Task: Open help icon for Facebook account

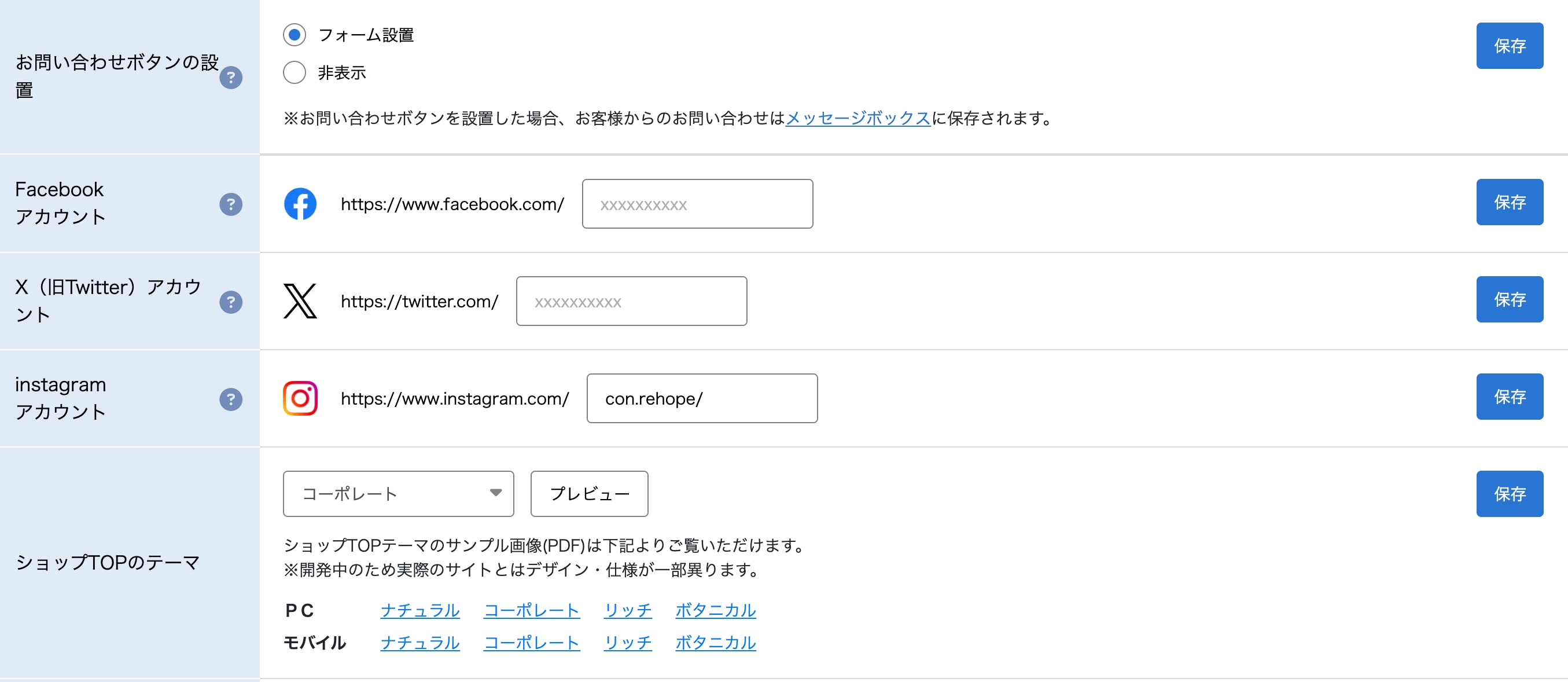Action: click(231, 204)
